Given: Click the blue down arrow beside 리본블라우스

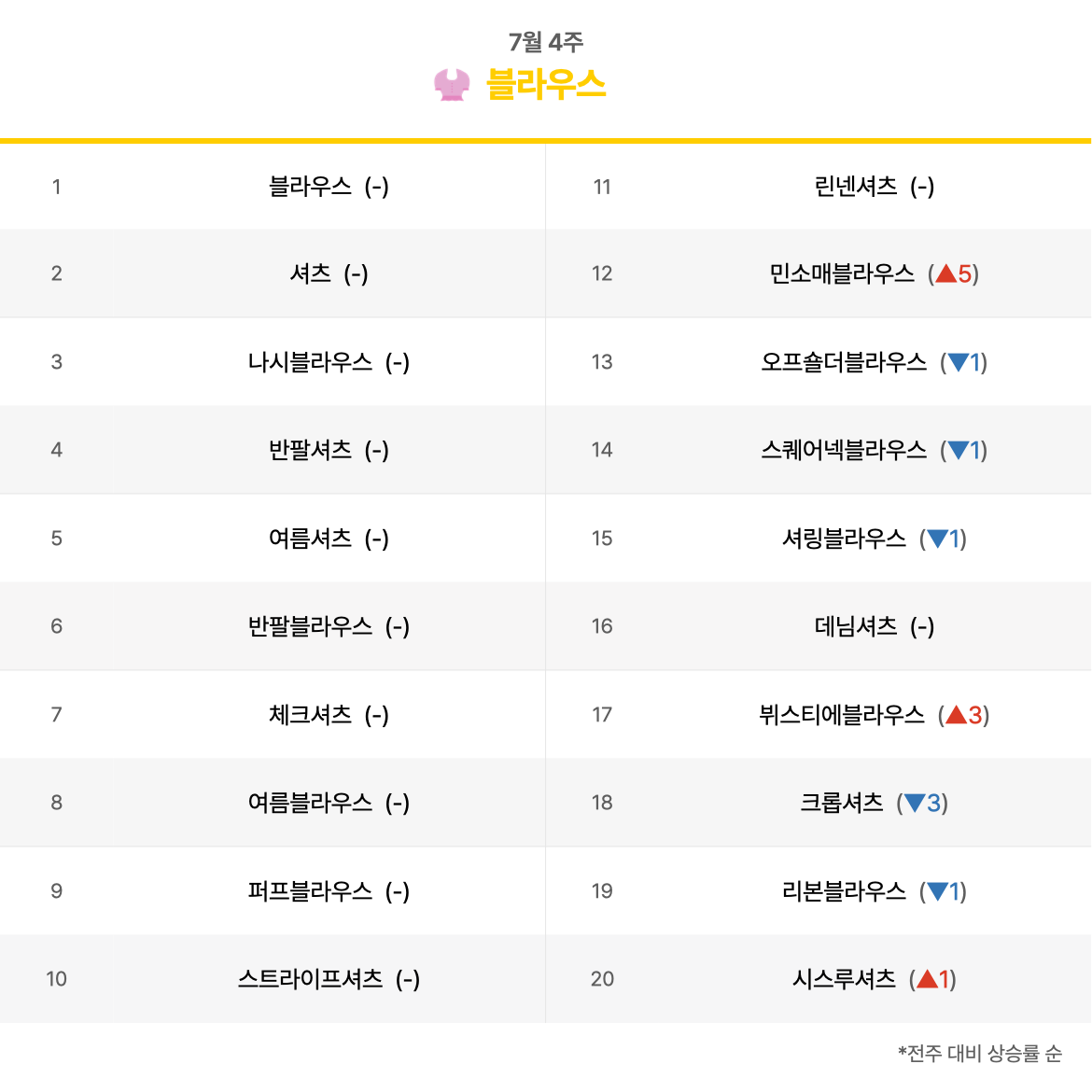Looking at the screenshot, I should coord(937,890).
